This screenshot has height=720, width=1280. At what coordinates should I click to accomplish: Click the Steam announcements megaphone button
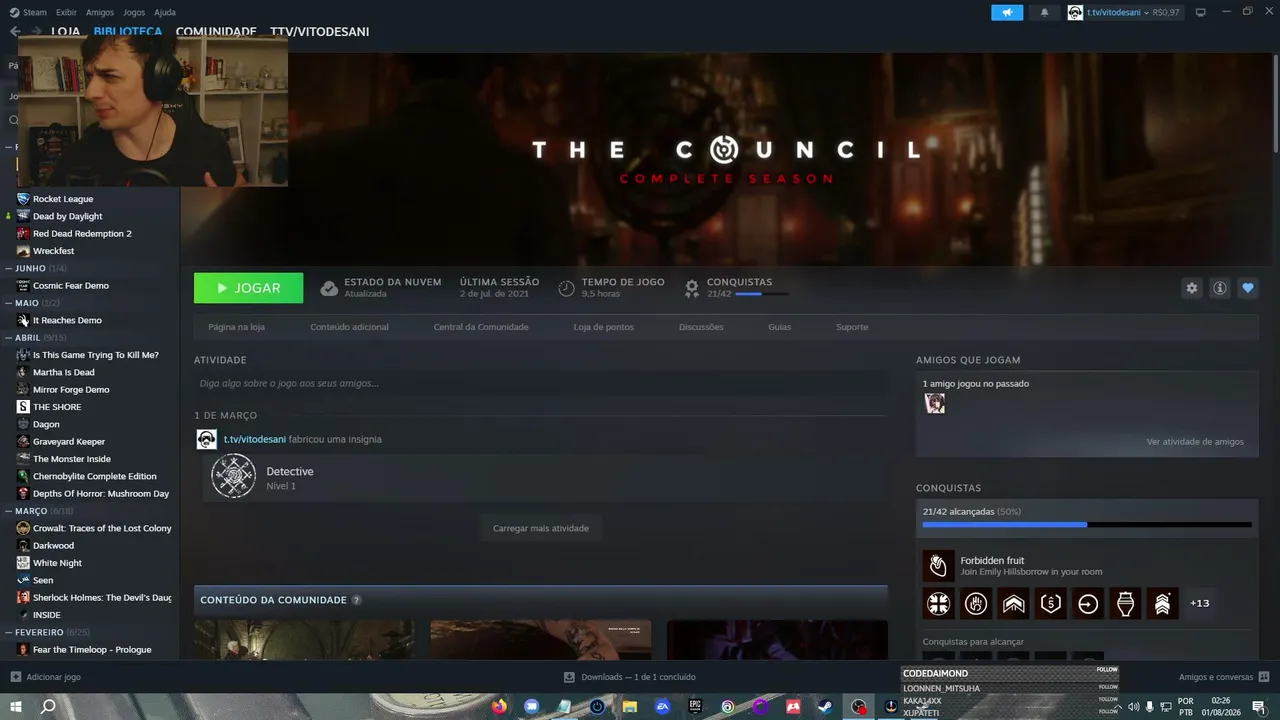(x=1007, y=12)
